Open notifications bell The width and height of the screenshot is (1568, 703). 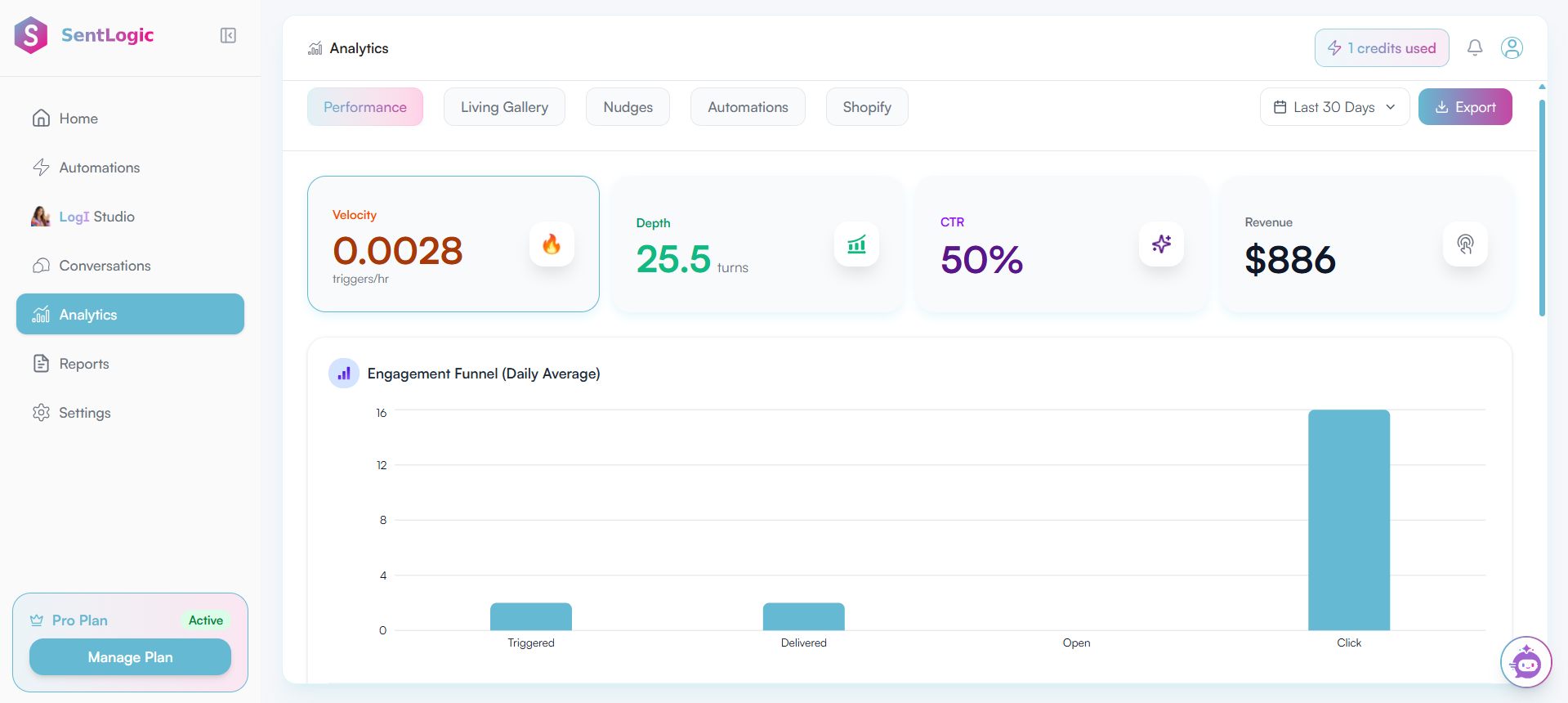(1475, 48)
